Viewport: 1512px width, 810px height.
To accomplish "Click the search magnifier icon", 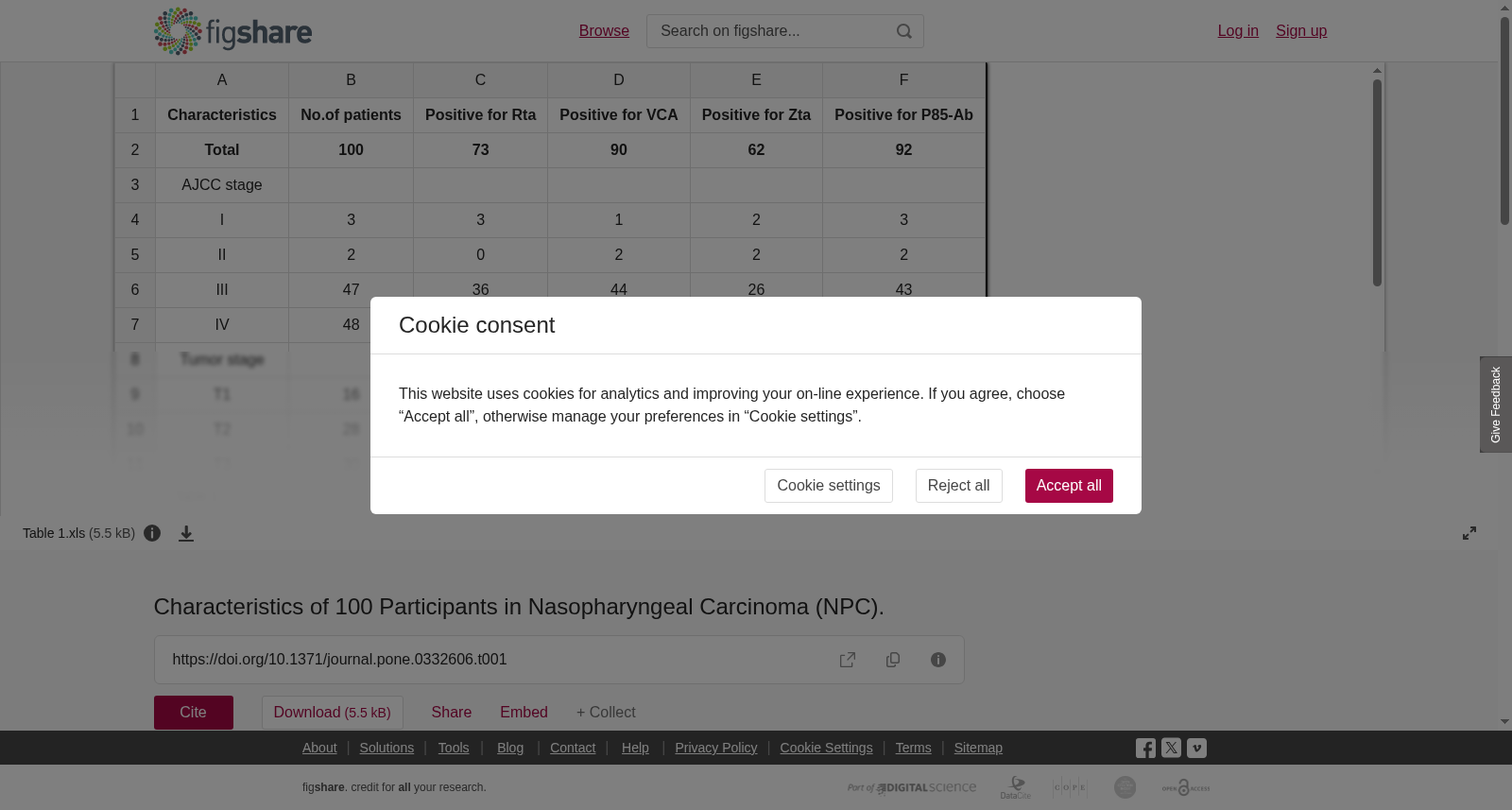I will (904, 31).
